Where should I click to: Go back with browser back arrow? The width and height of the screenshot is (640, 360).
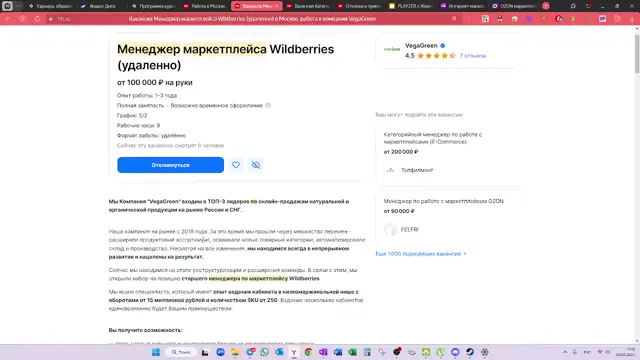click(8, 19)
